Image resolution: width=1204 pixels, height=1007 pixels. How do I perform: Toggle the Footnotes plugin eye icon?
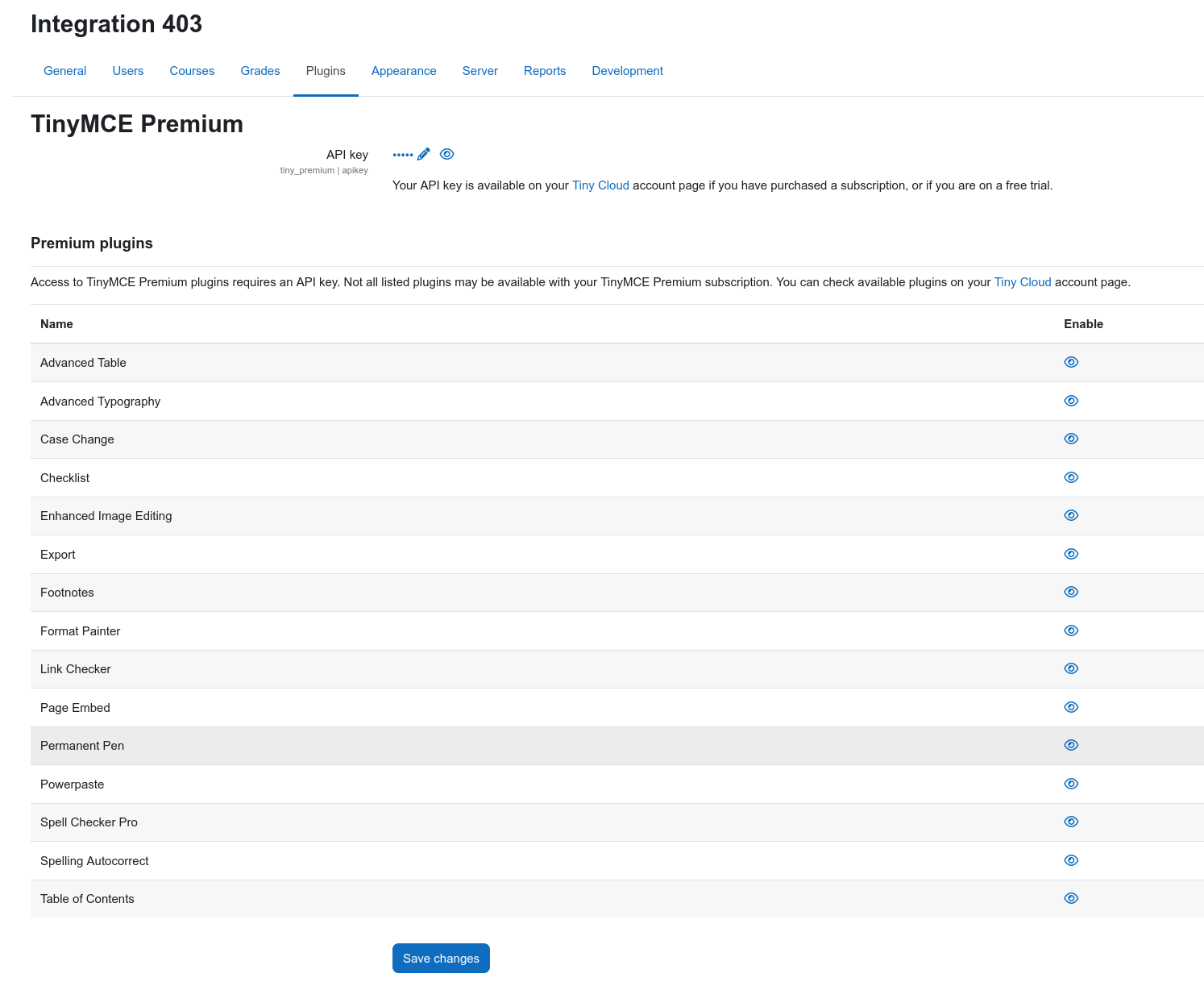pyautogui.click(x=1071, y=592)
